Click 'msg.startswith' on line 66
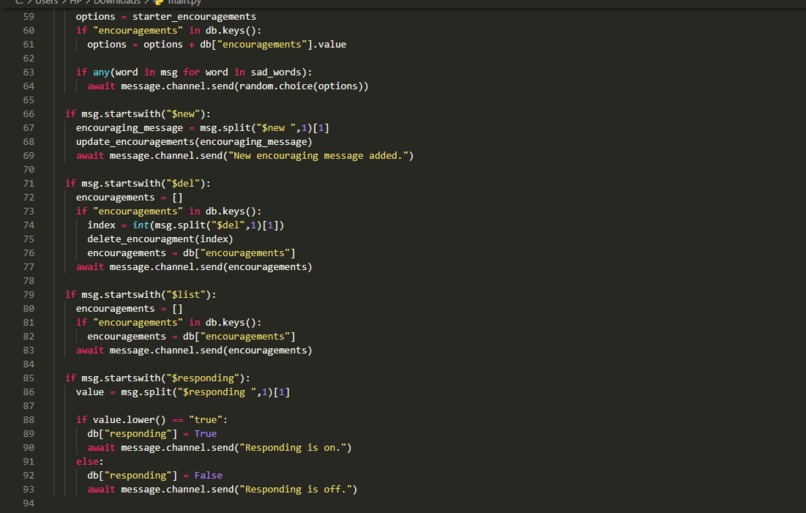806x513 pixels. [121, 114]
